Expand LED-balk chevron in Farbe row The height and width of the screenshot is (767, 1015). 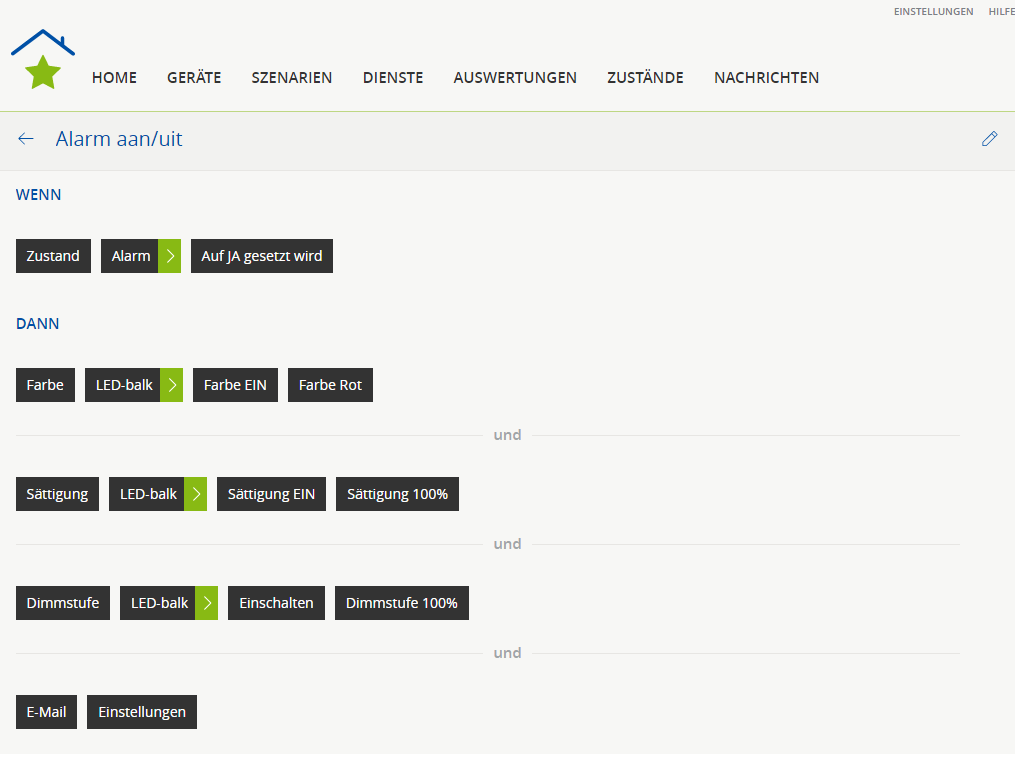coord(172,385)
